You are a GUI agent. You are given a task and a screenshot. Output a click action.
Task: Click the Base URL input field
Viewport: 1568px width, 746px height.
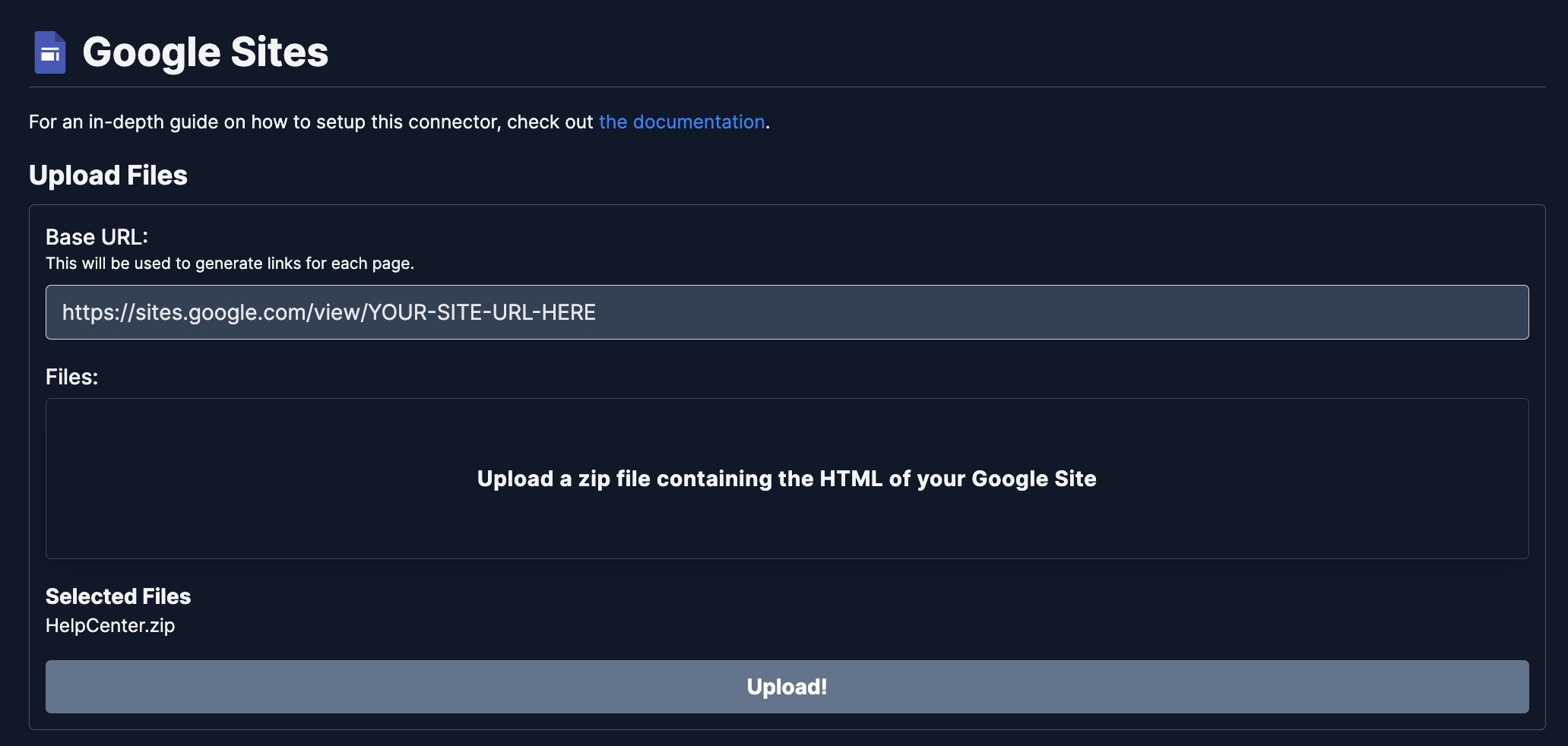(787, 312)
